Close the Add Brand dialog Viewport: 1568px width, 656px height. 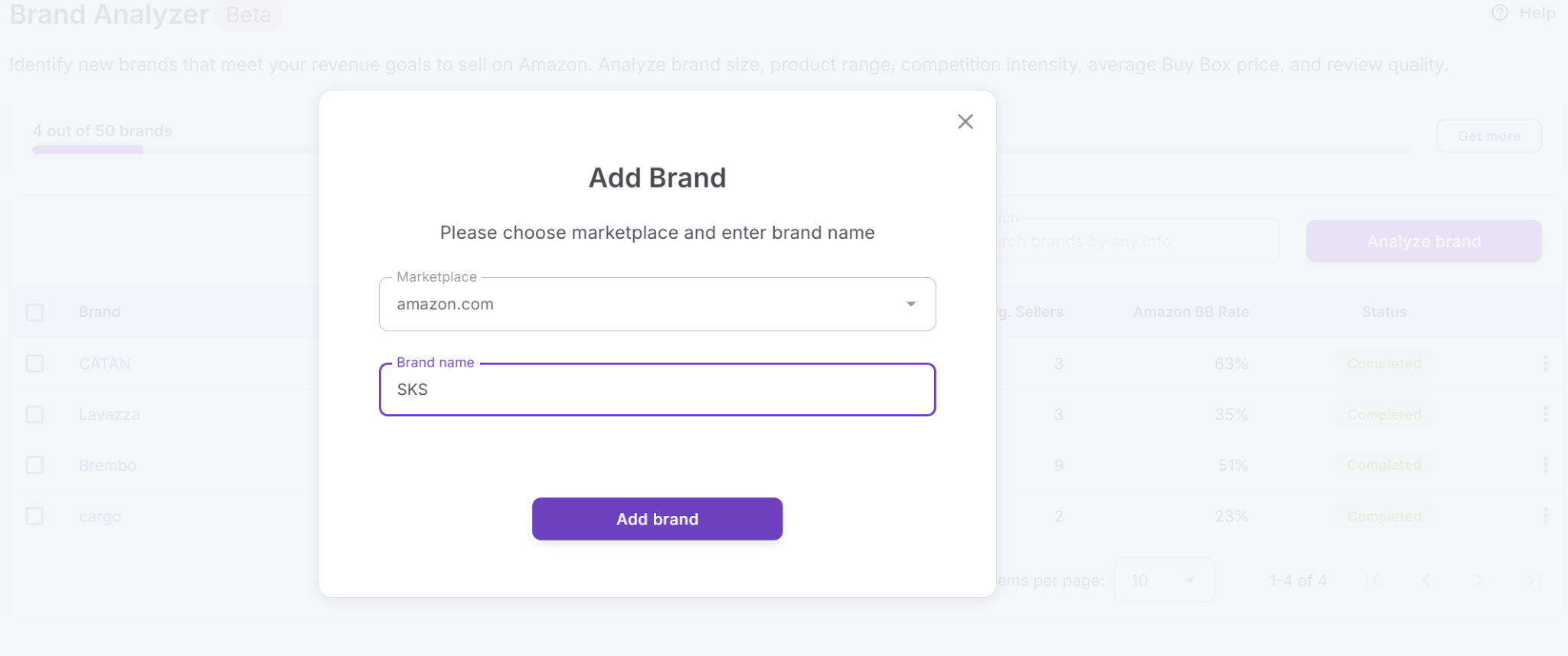tap(965, 121)
